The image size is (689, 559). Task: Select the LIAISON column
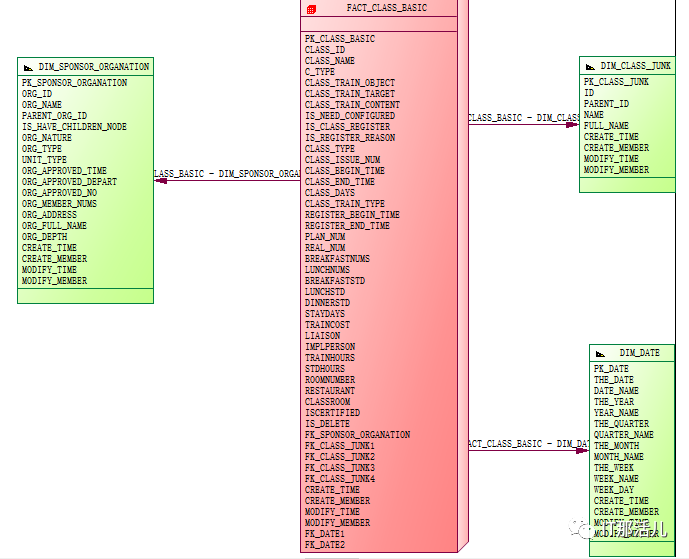(x=323, y=336)
